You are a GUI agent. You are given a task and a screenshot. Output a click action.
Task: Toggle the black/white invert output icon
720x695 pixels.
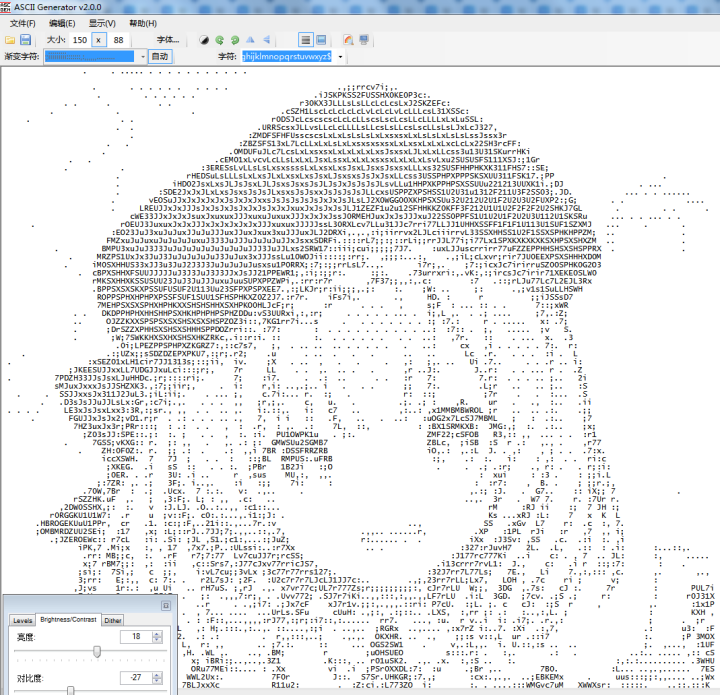click(204, 40)
